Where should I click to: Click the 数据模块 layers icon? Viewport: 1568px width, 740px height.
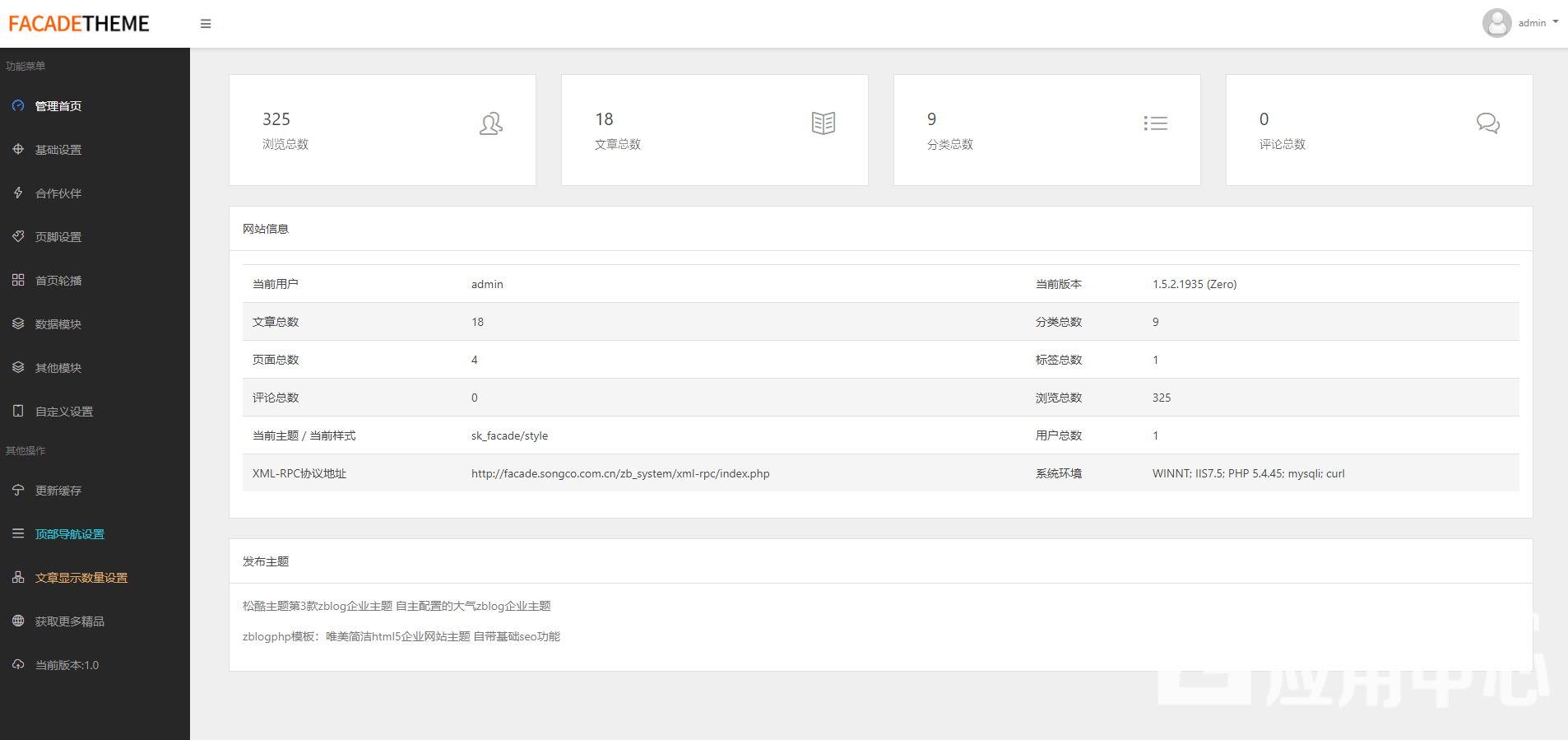[18, 323]
